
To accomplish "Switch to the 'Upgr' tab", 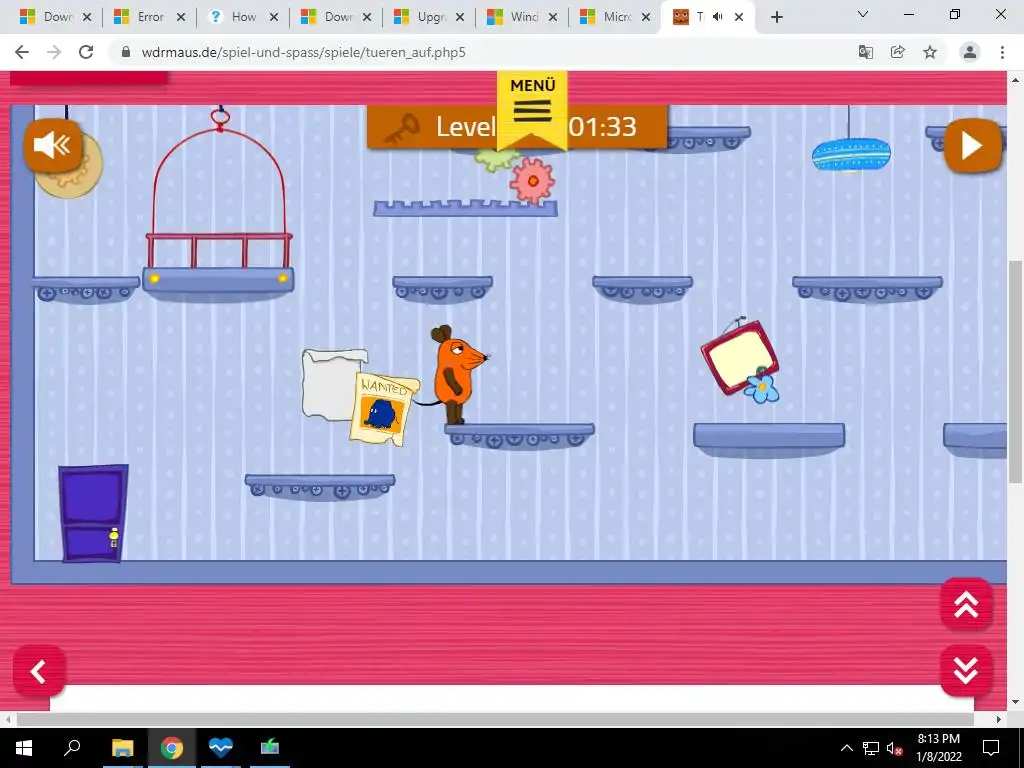I will (430, 17).
